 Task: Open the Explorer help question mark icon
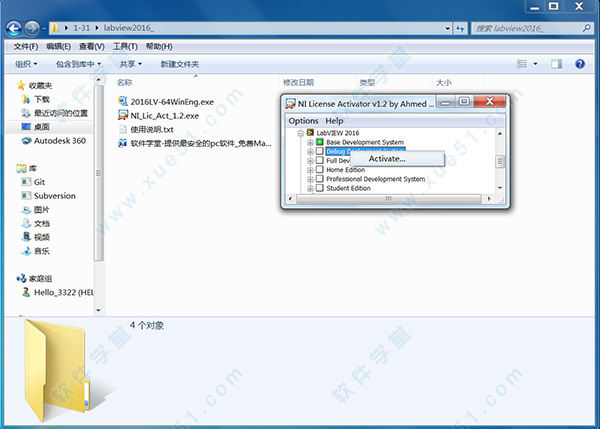click(x=580, y=64)
